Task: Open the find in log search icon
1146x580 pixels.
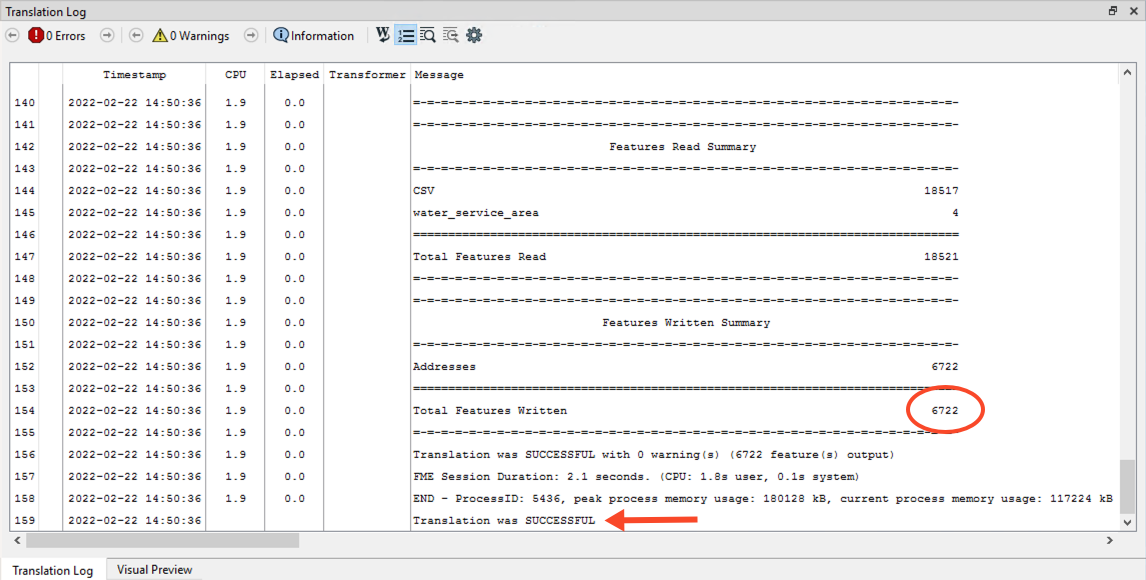Action: click(428, 35)
